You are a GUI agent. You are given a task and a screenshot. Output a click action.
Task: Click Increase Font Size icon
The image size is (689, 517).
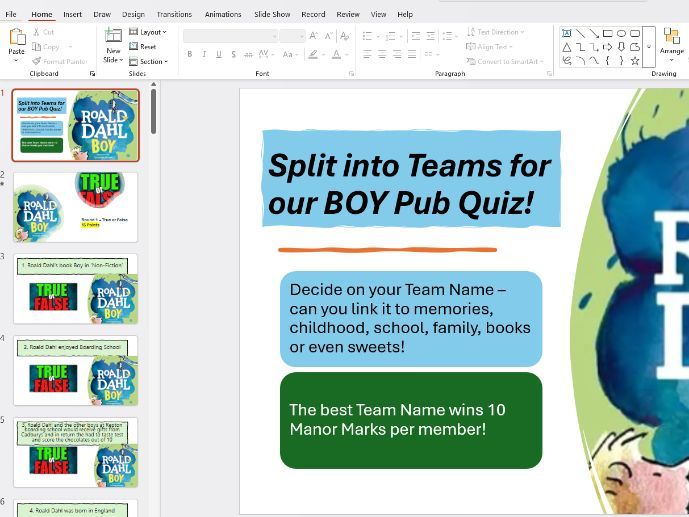[314, 36]
